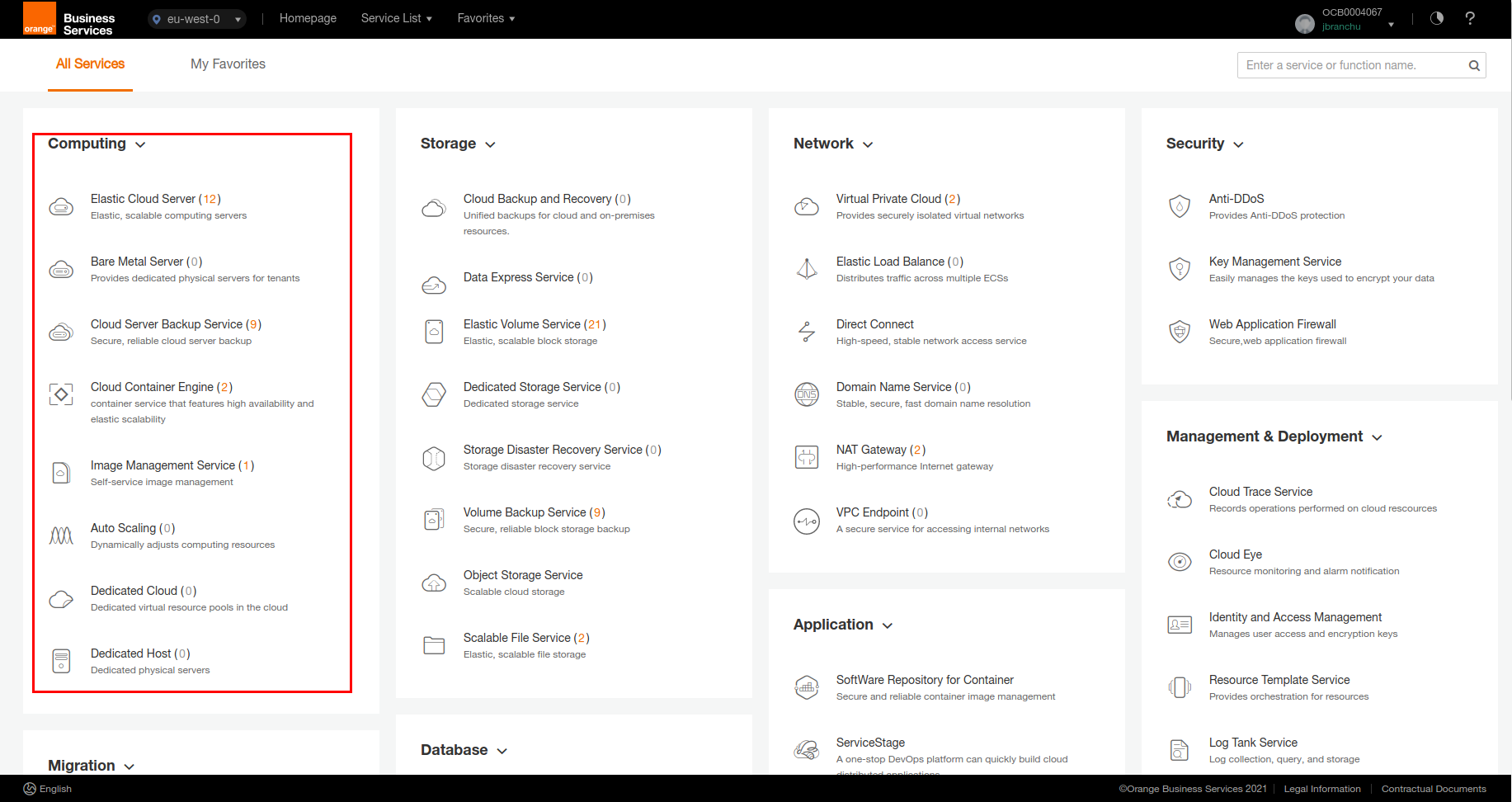The width and height of the screenshot is (1512, 802).
Task: Open the Direct Connect link
Action: tap(875, 324)
